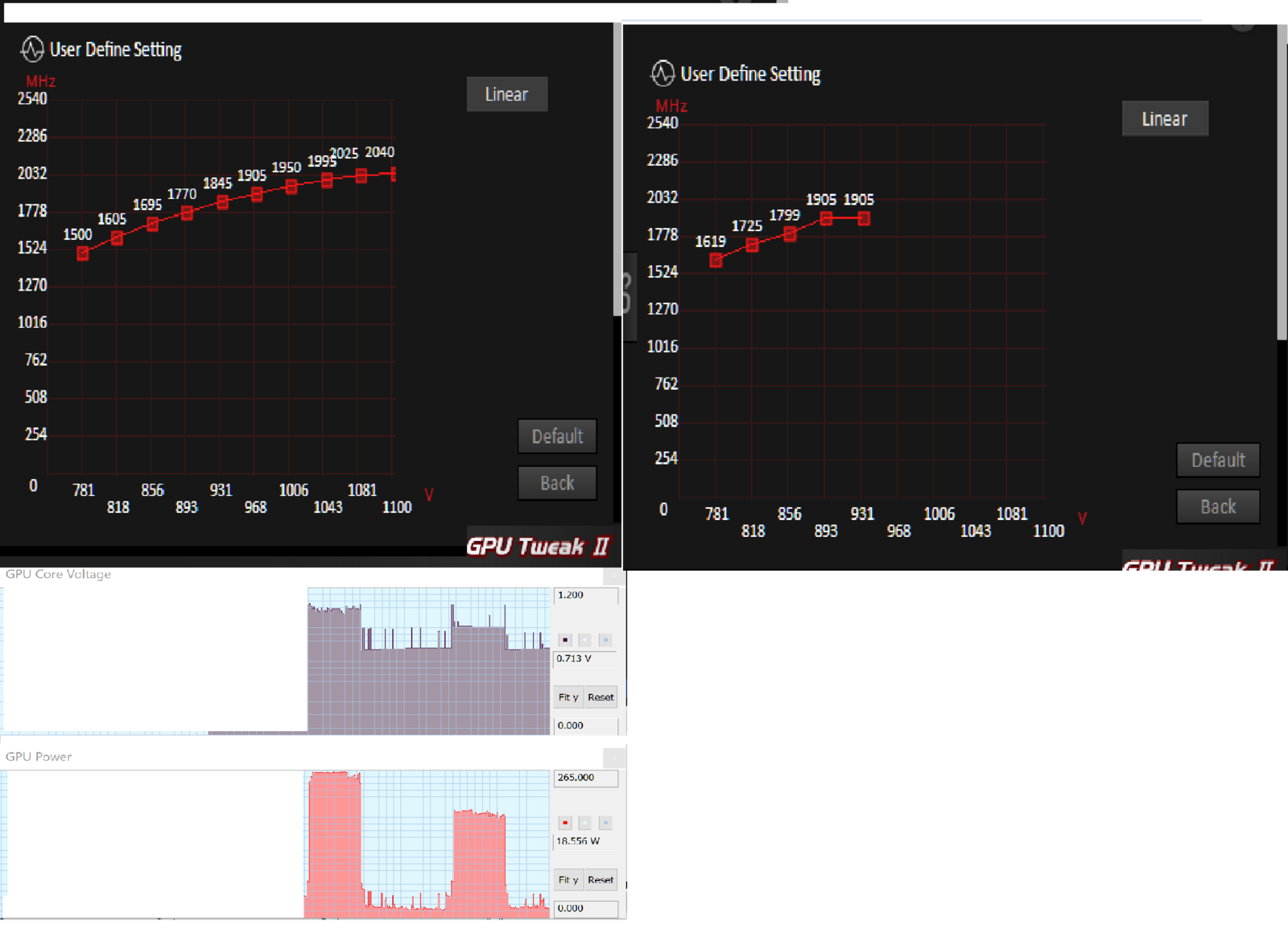Select the 1695 MHz curve point, left window

click(x=153, y=225)
